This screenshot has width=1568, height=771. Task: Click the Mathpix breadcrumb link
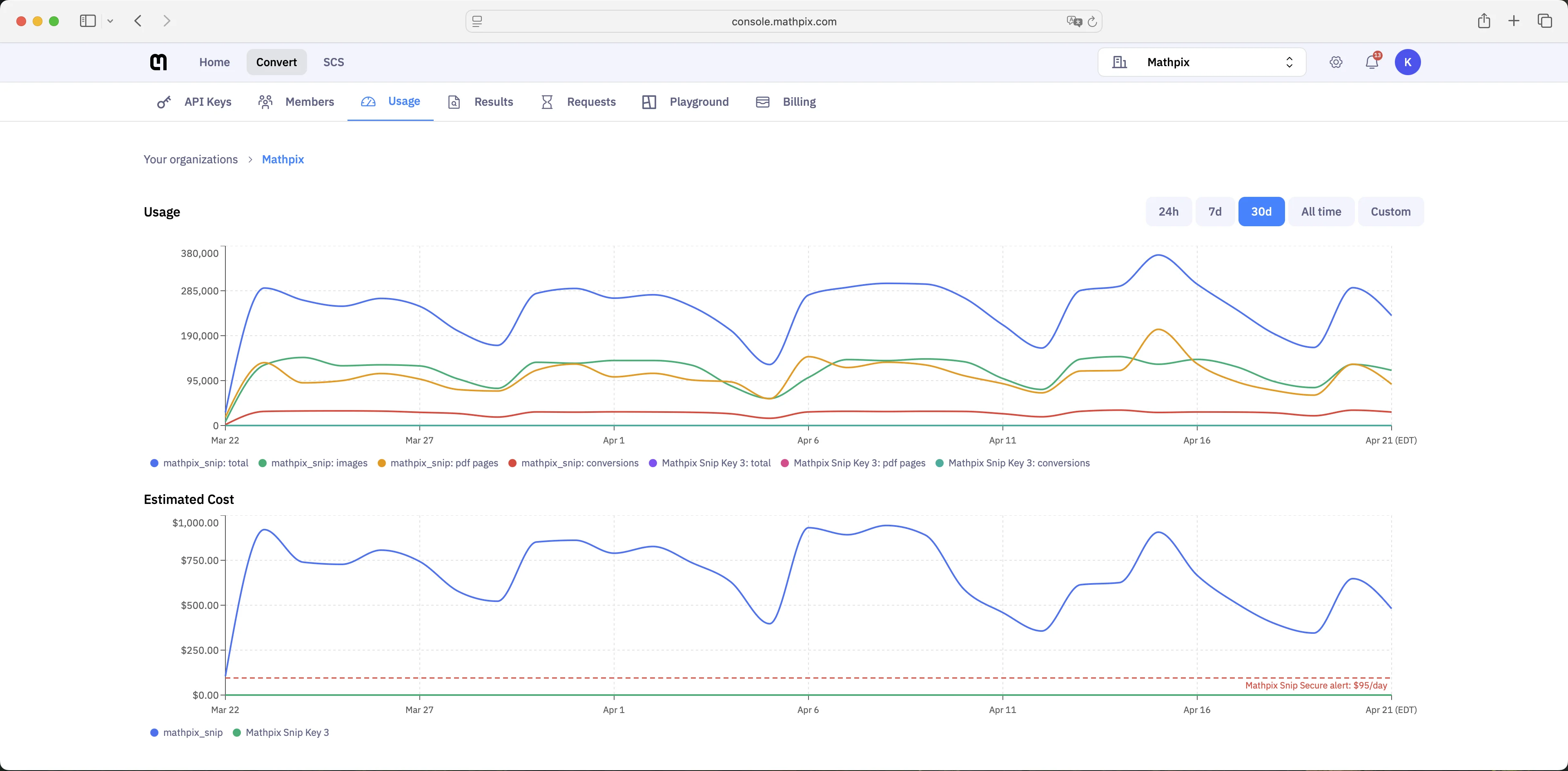283,159
